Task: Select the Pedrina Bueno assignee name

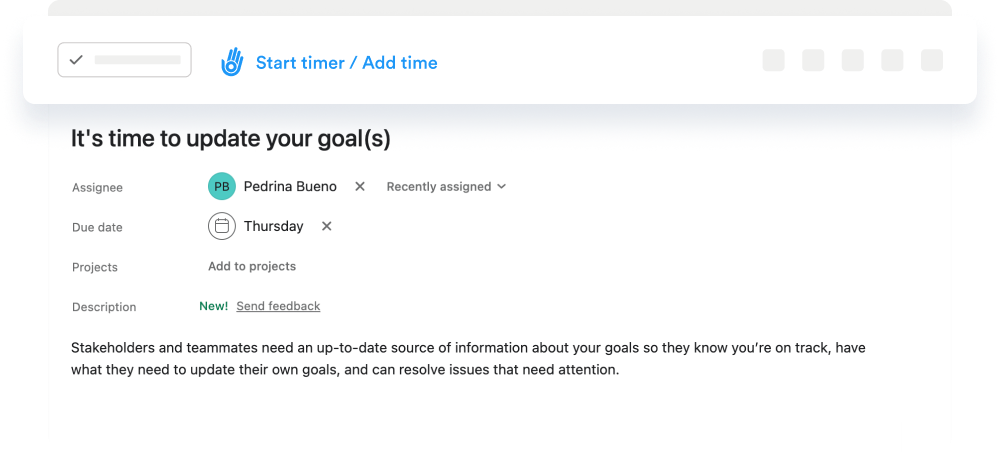Action: click(x=290, y=186)
